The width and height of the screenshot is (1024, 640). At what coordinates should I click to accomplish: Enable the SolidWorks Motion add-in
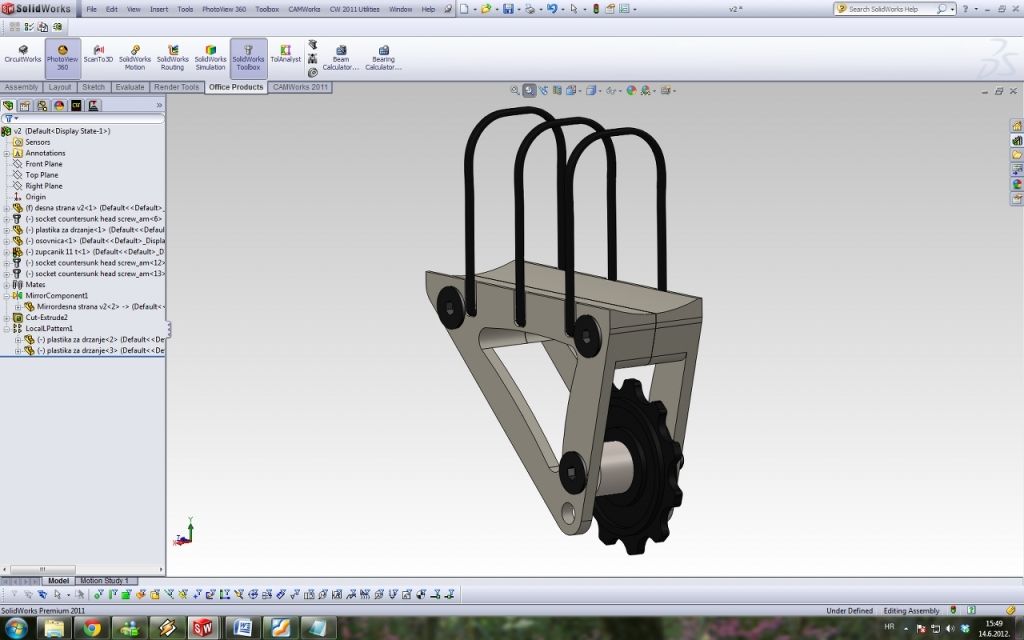click(135, 58)
